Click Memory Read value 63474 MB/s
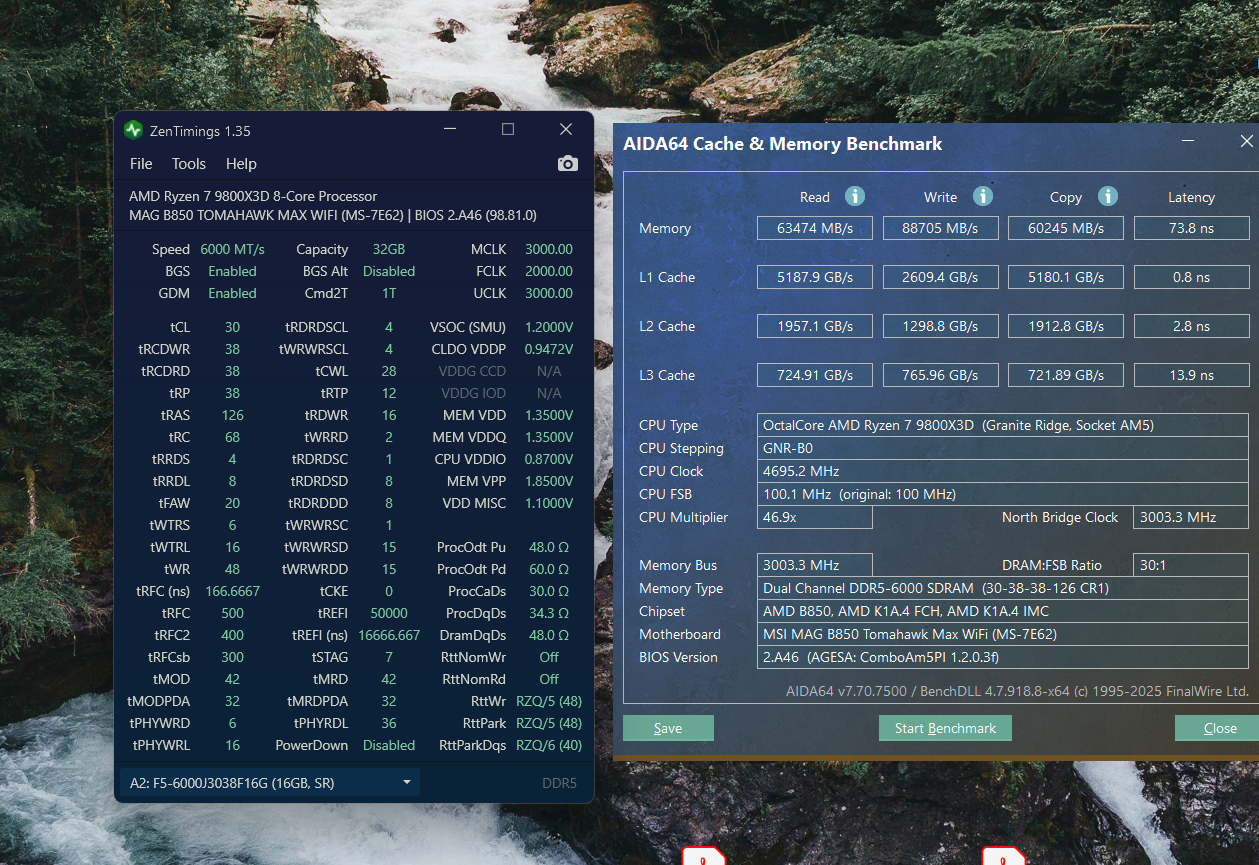The width and height of the screenshot is (1259, 865). [815, 228]
